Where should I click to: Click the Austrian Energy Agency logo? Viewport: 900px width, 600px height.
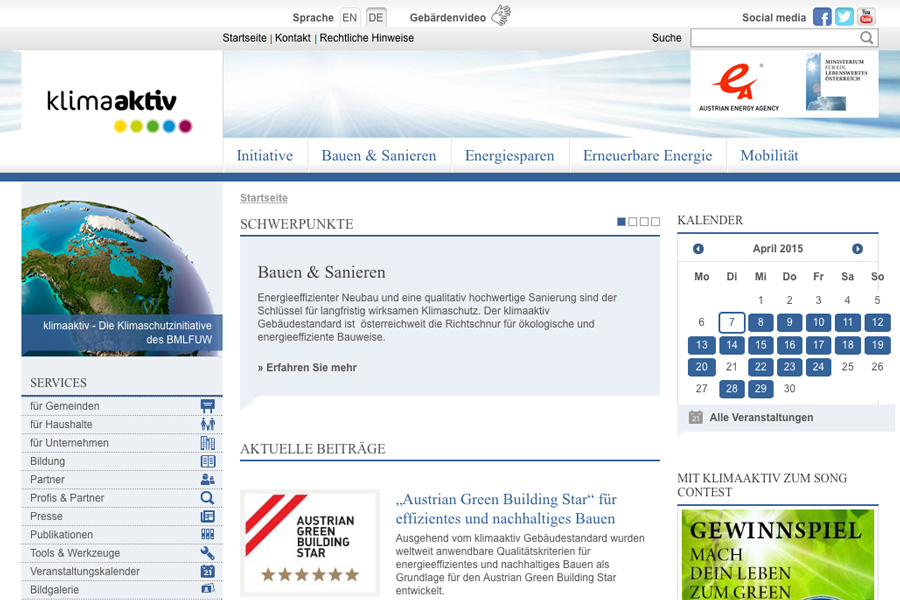pos(738,84)
